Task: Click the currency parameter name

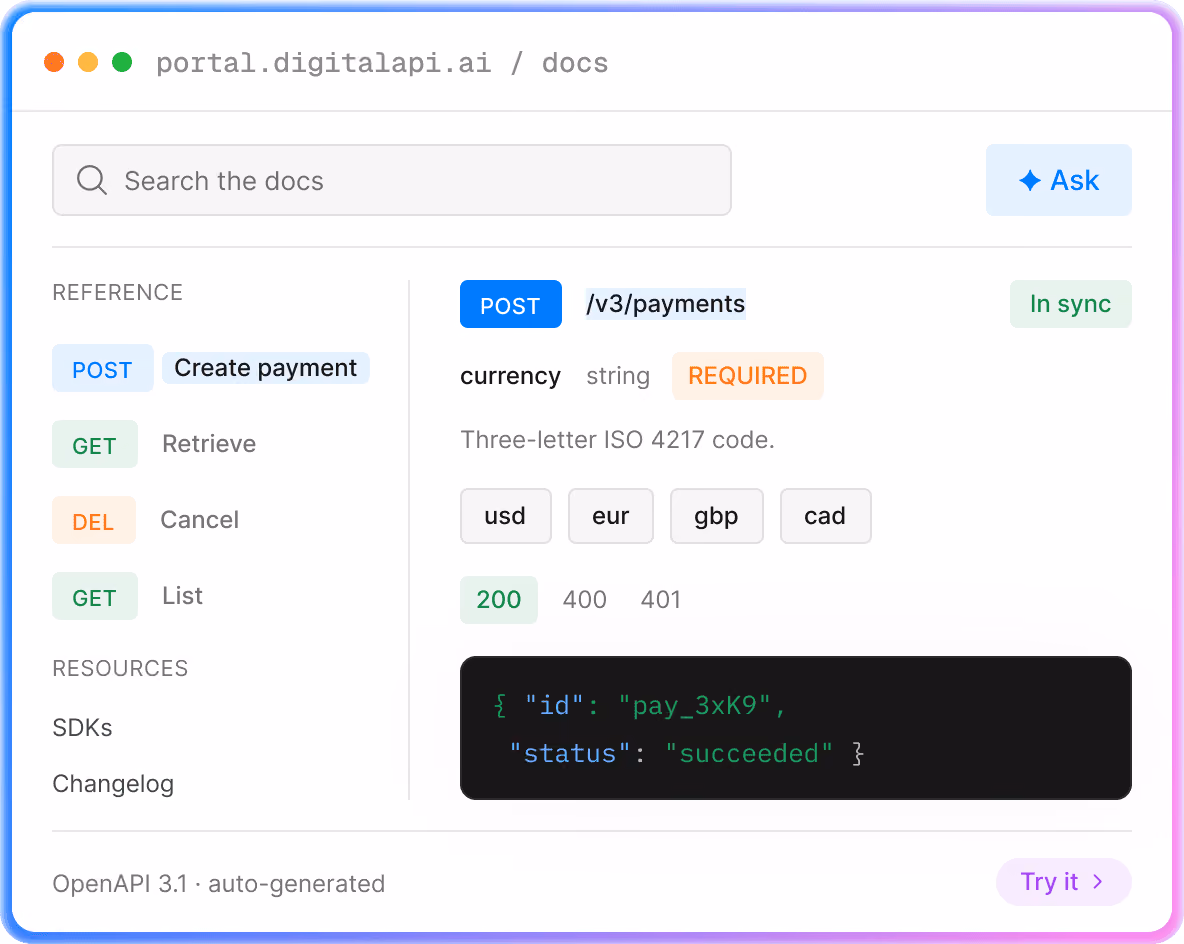Action: 510,376
